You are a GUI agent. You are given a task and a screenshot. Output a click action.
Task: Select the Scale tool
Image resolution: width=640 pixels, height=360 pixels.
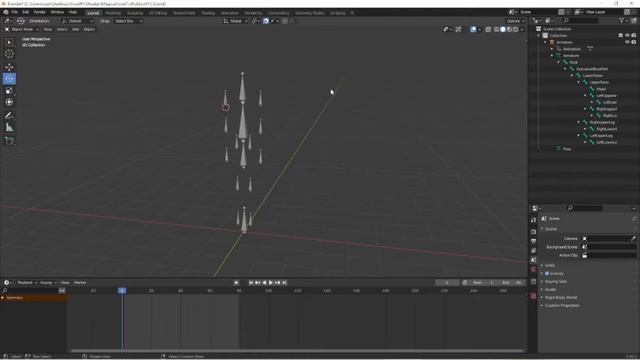click(9, 90)
